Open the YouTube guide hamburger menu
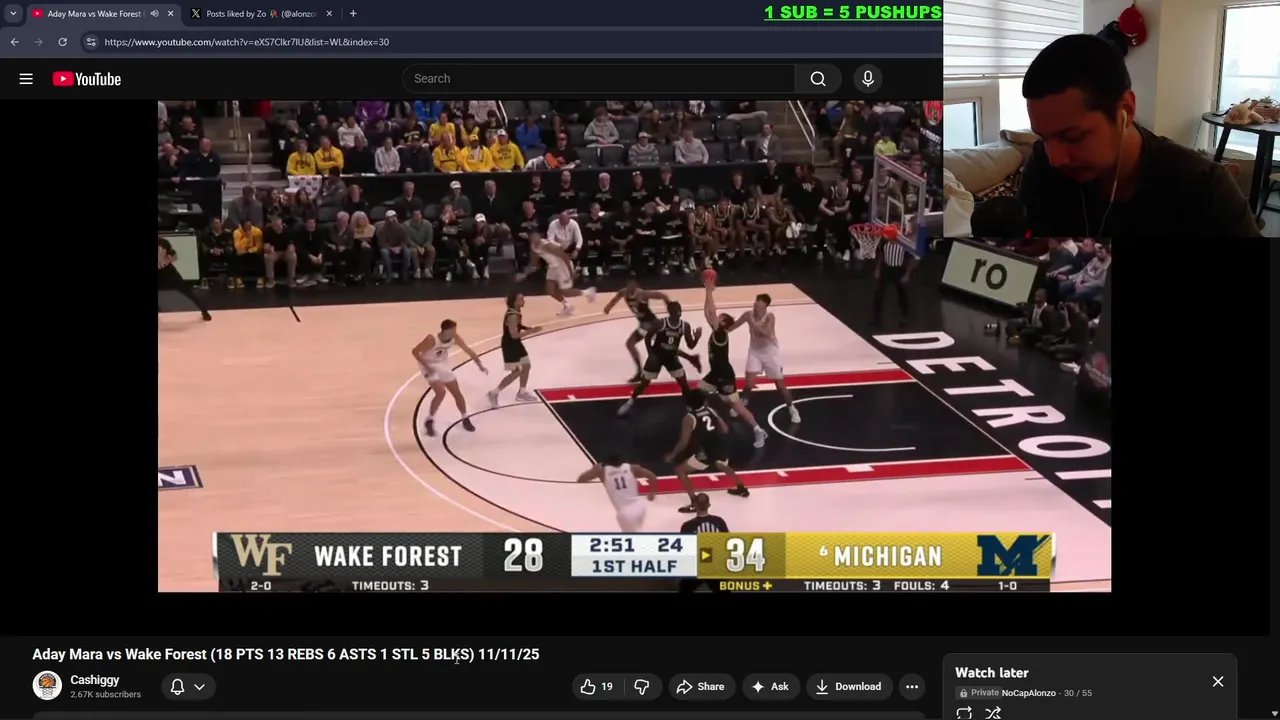This screenshot has width=1280, height=720. pyautogui.click(x=26, y=79)
